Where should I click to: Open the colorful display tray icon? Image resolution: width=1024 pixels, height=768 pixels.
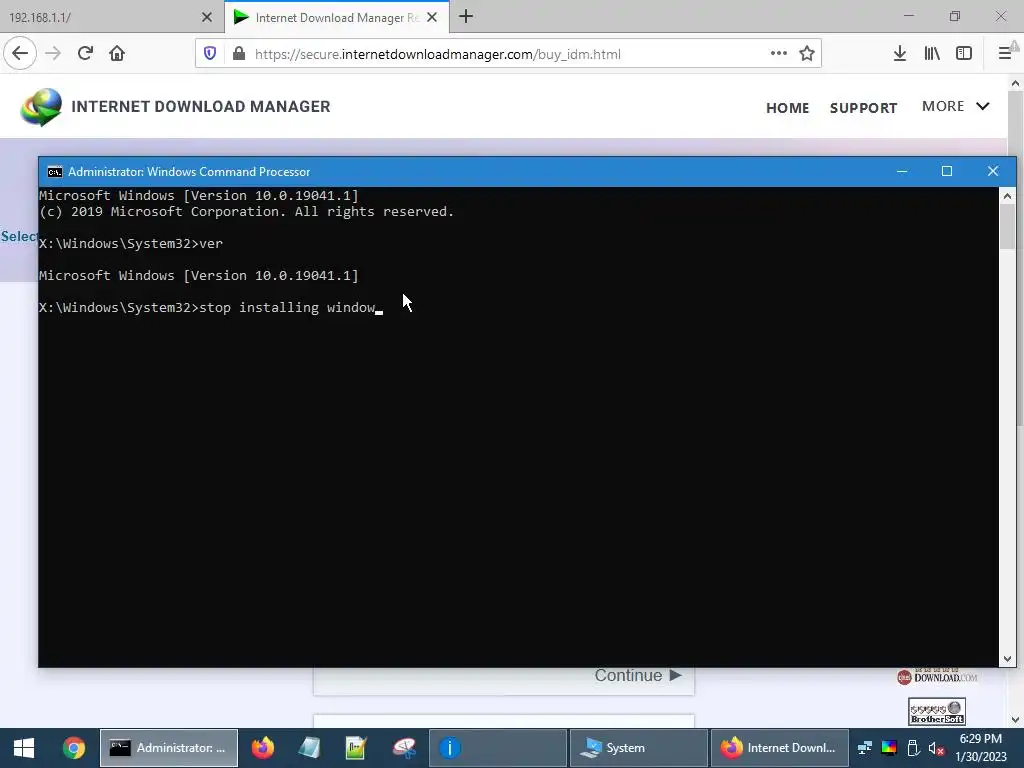[889, 748]
